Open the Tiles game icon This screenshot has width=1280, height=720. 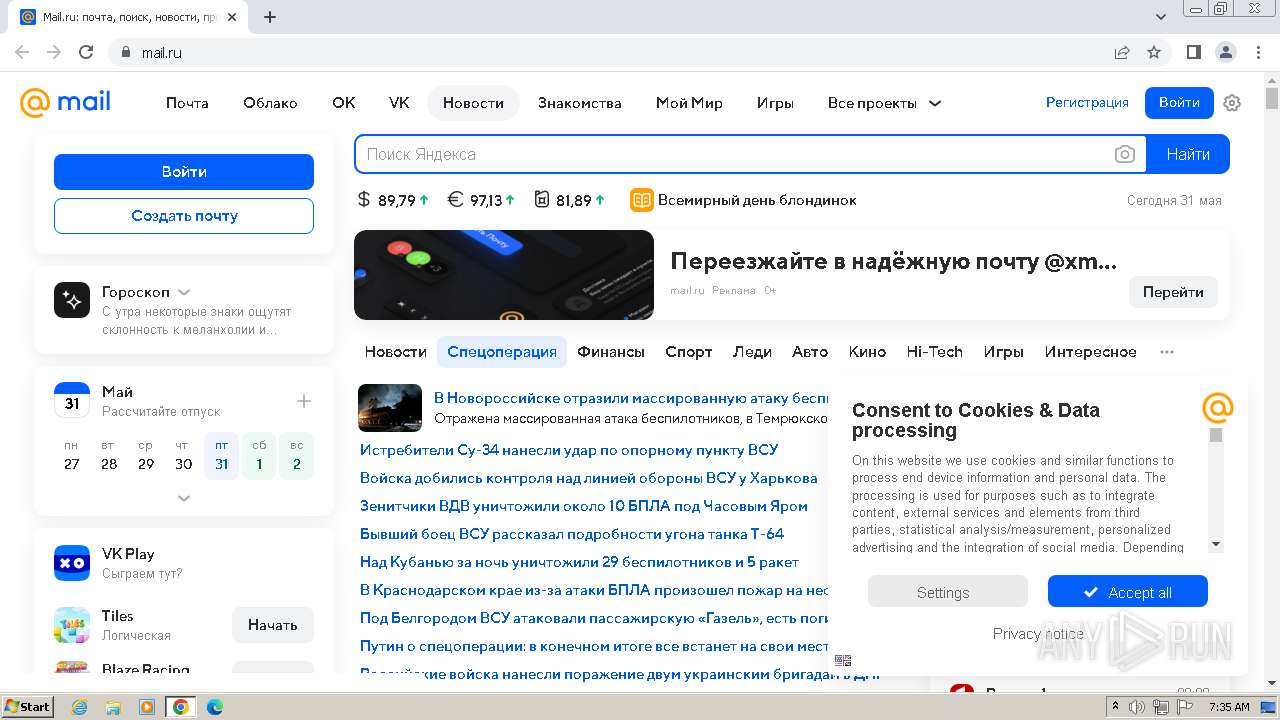point(72,625)
